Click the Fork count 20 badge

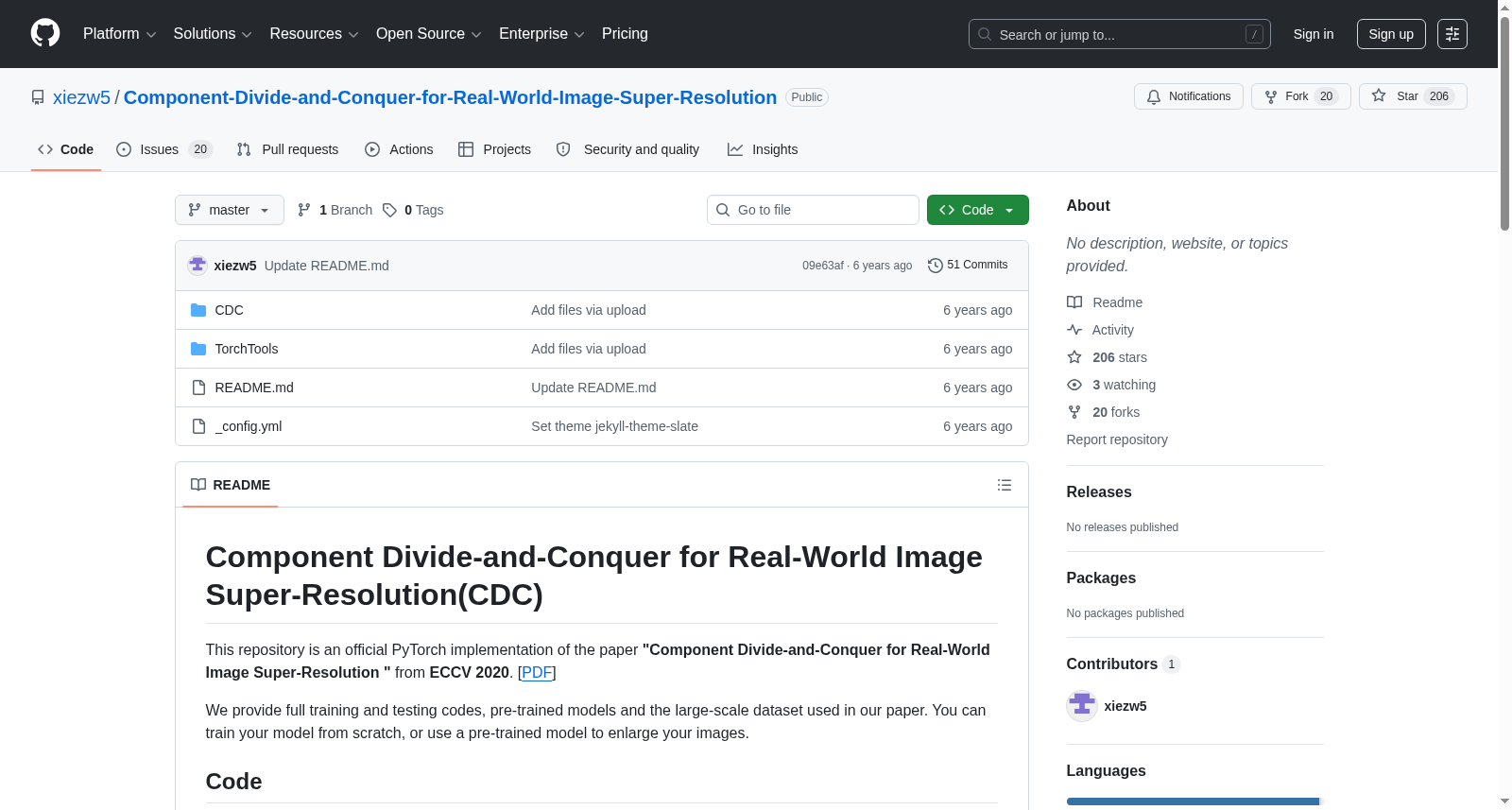[x=1327, y=96]
